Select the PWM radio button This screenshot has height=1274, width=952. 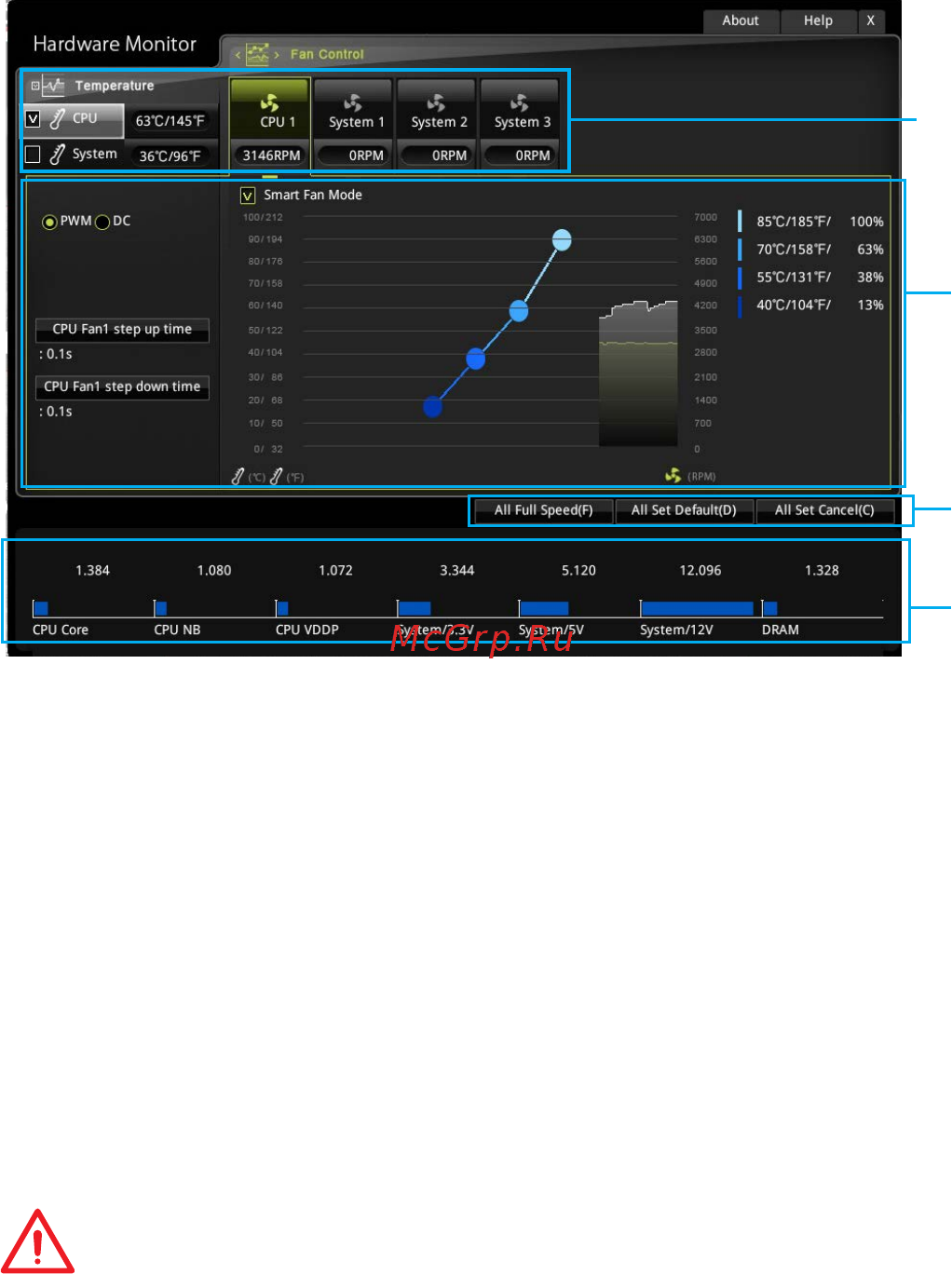[x=49, y=222]
